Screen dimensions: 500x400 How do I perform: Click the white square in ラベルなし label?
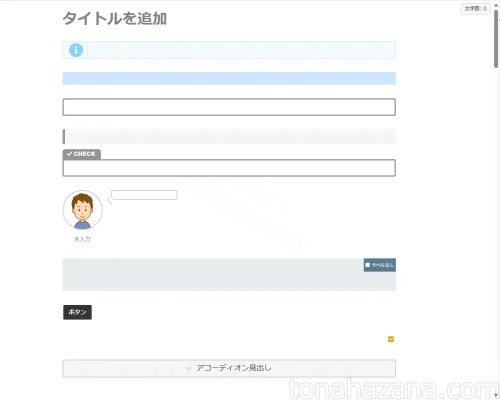[368, 265]
